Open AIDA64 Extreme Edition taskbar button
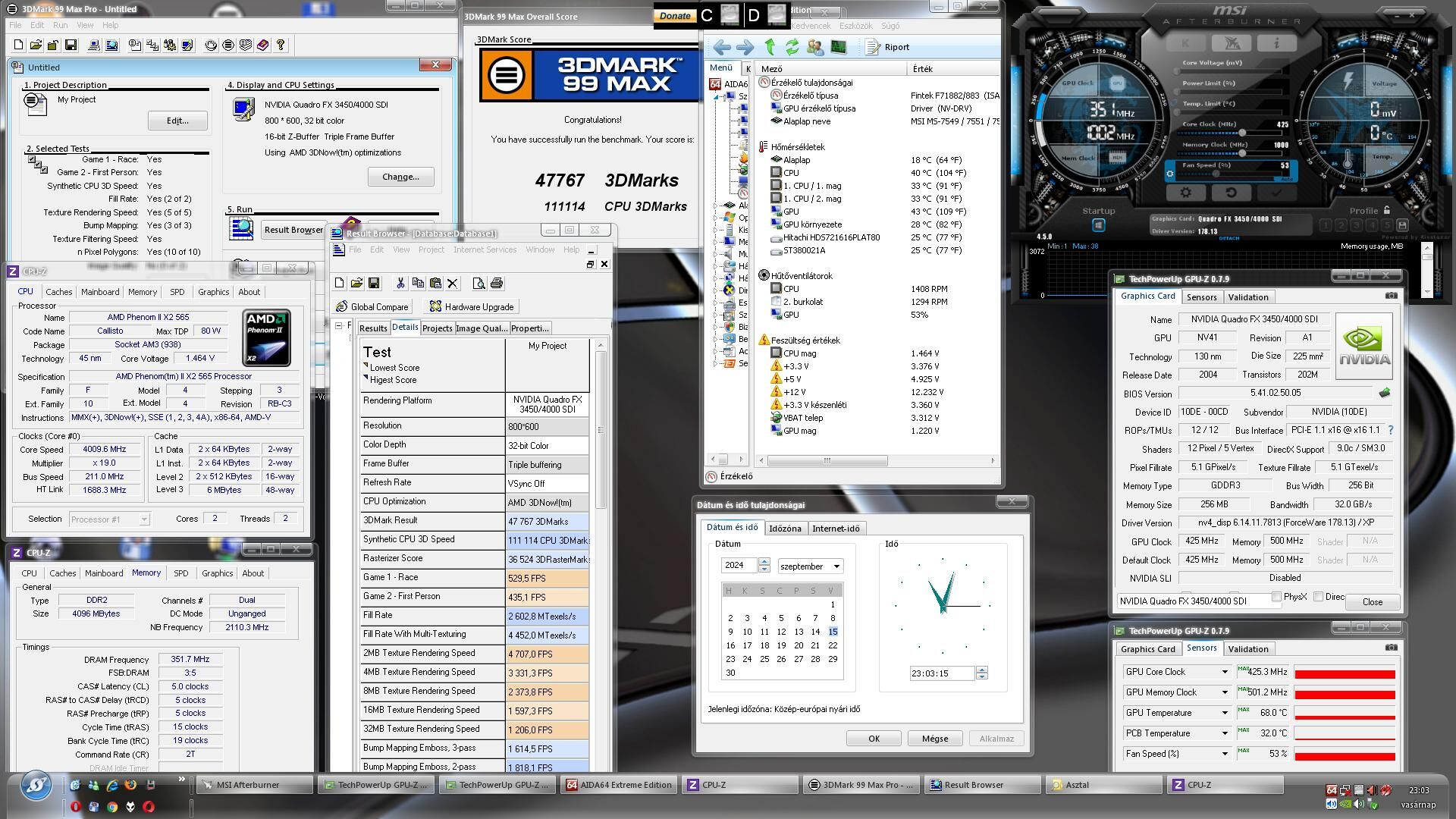The width and height of the screenshot is (1456, 819). [620, 785]
